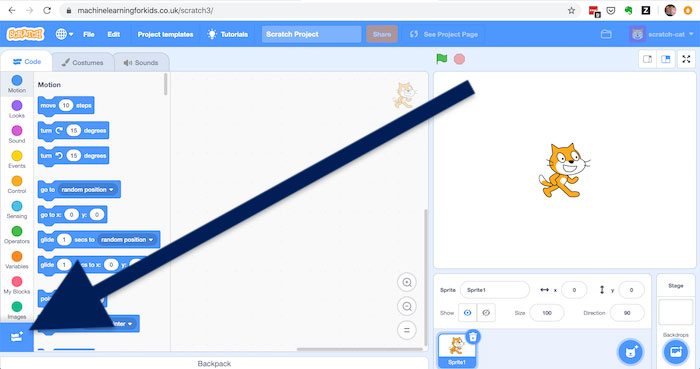Viewport: 700px width, 369px height.
Task: Stop the project with red stop icon
Action: pos(459,59)
